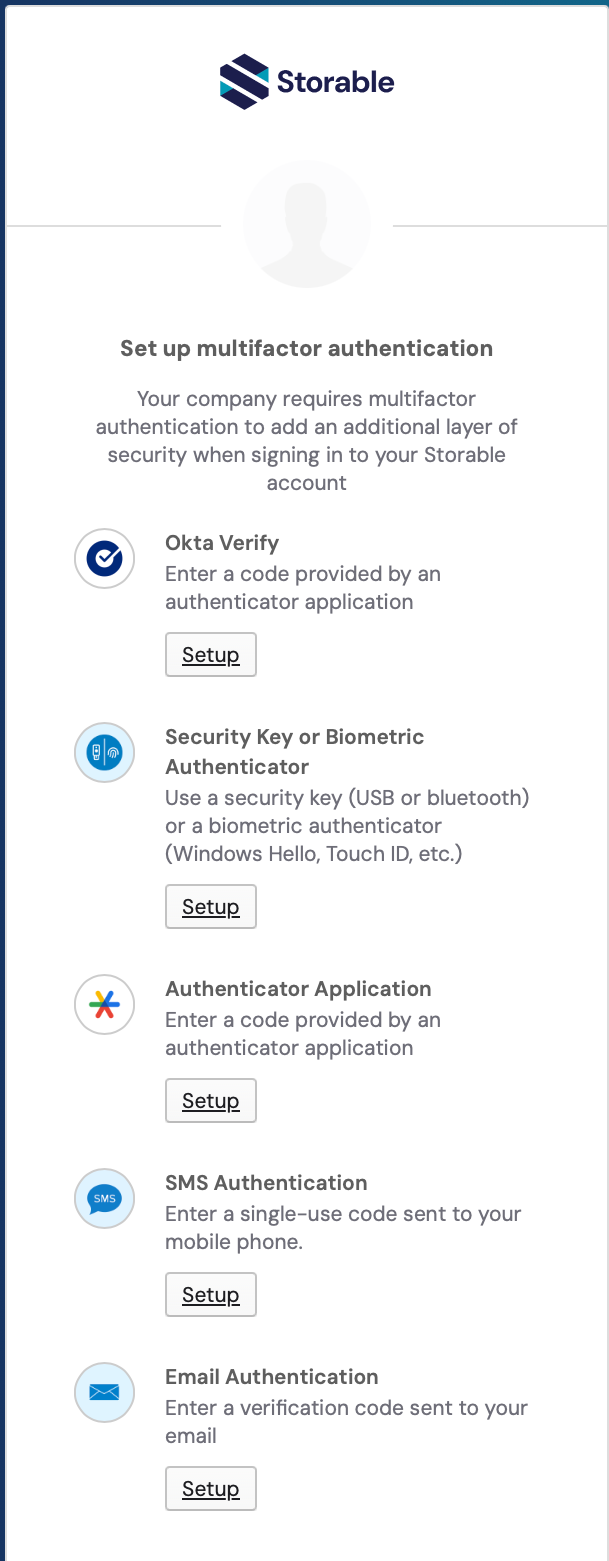609x1561 pixels.
Task: Click the Security Key fingerprint icon
Action: point(105,753)
